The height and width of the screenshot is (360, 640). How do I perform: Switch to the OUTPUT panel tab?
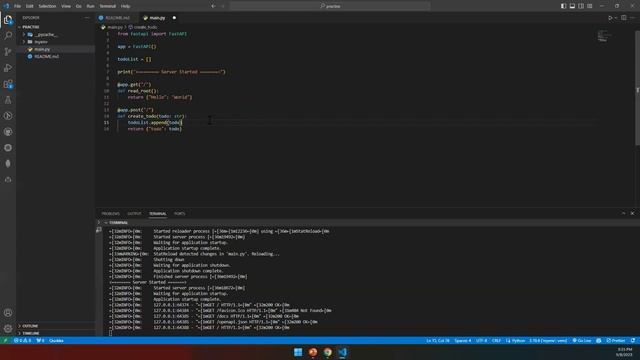[x=134, y=213]
